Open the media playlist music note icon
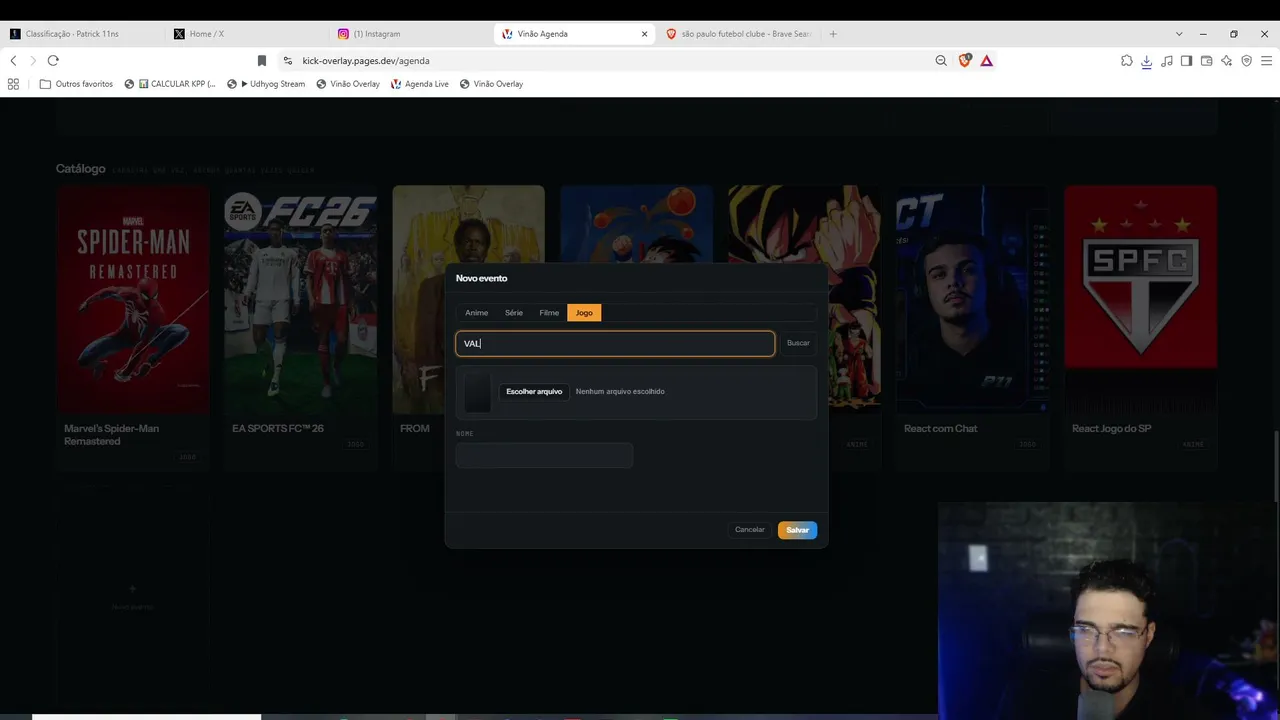The width and height of the screenshot is (1280, 720). tap(1167, 61)
